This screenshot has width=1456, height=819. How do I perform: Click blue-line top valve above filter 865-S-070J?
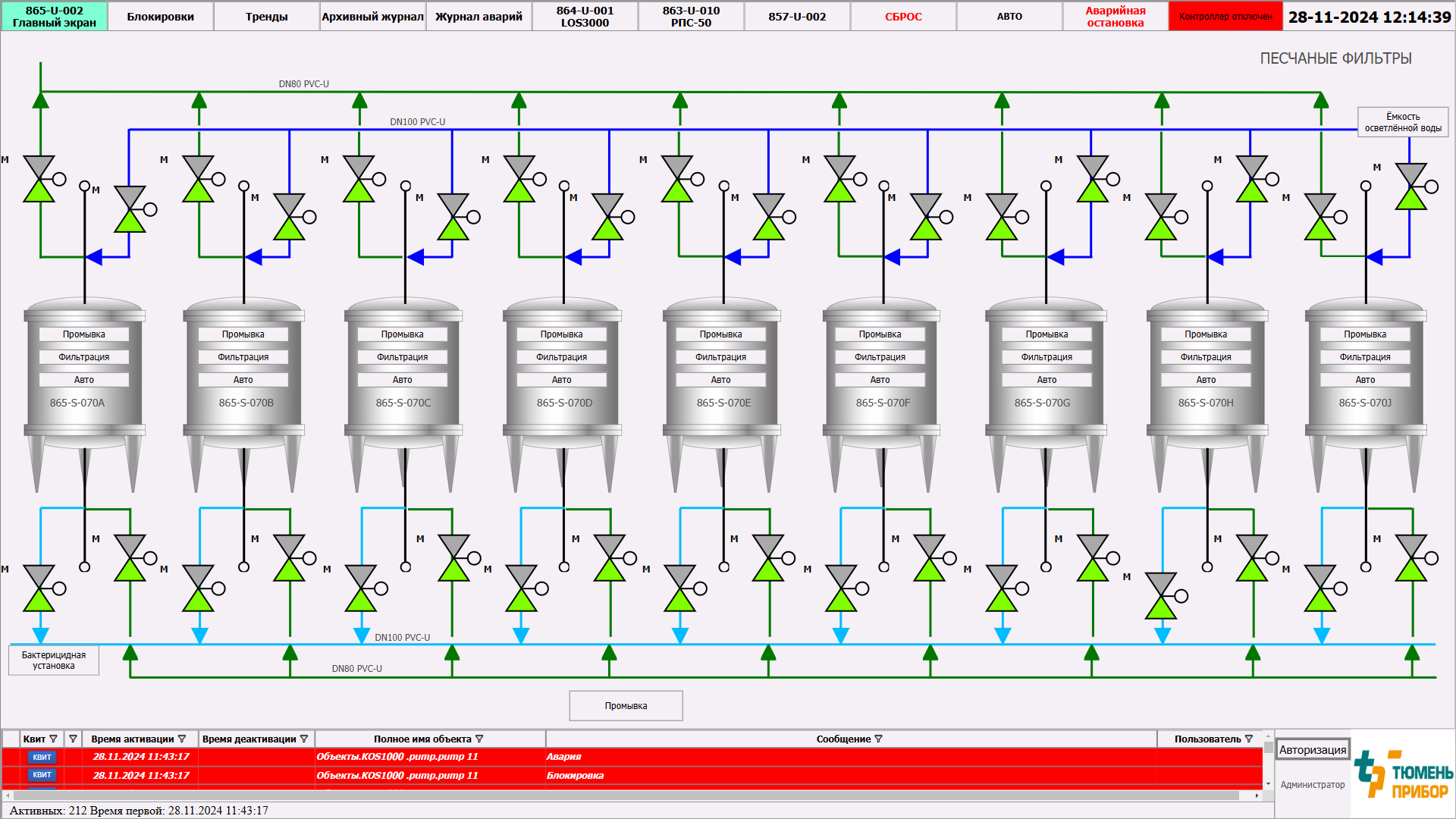click(1410, 187)
